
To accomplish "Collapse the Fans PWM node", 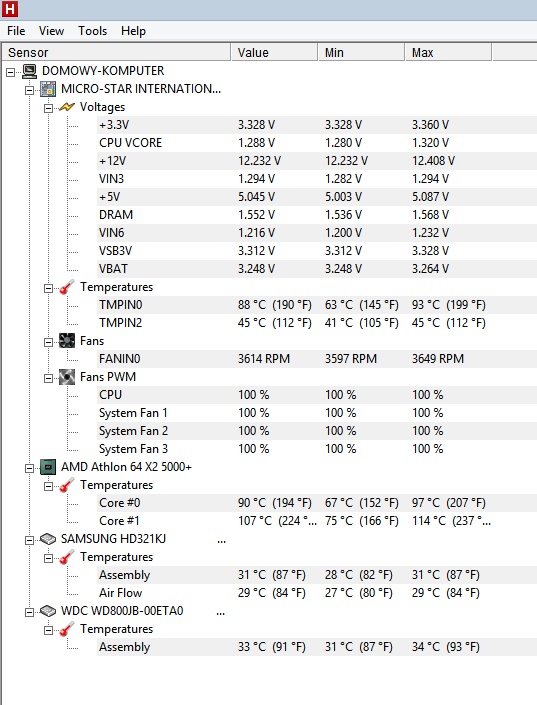I will pyautogui.click(x=48, y=378).
